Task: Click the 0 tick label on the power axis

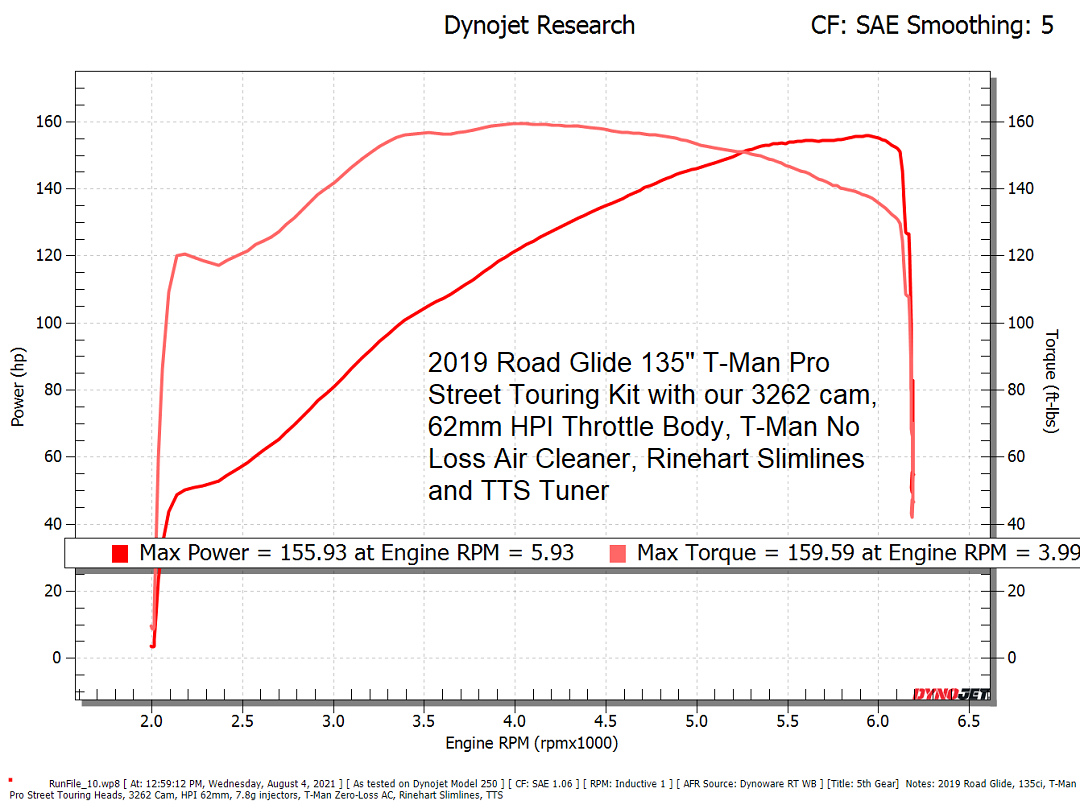Action: pos(56,658)
